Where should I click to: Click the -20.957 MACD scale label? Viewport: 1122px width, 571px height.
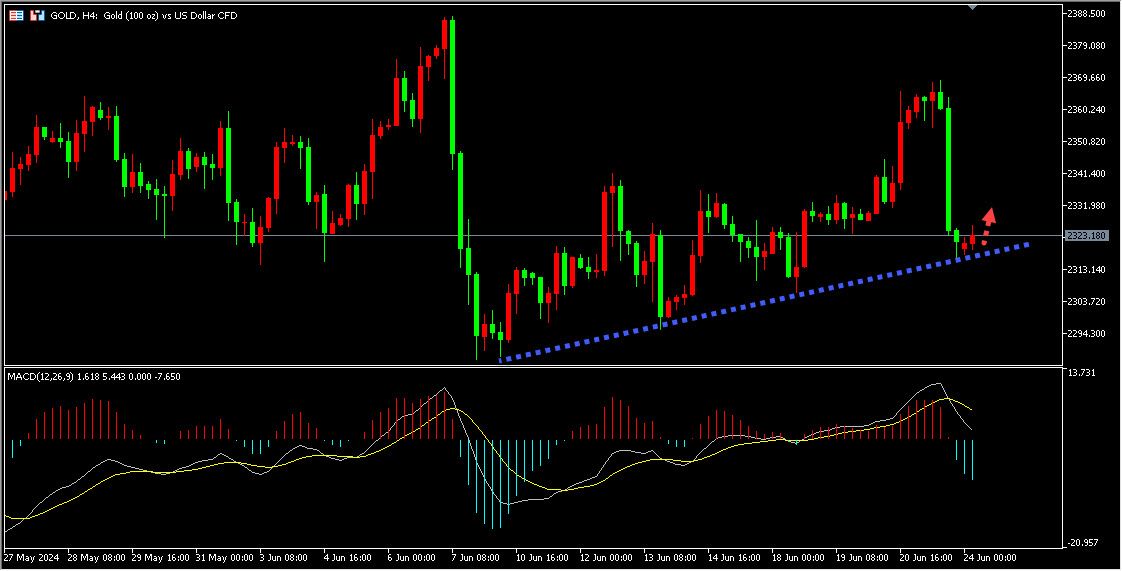click(x=1085, y=543)
